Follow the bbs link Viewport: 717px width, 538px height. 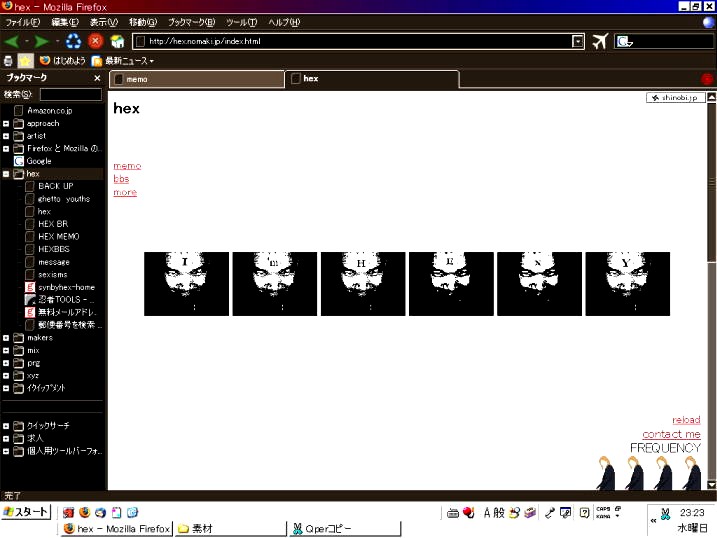pos(121,179)
